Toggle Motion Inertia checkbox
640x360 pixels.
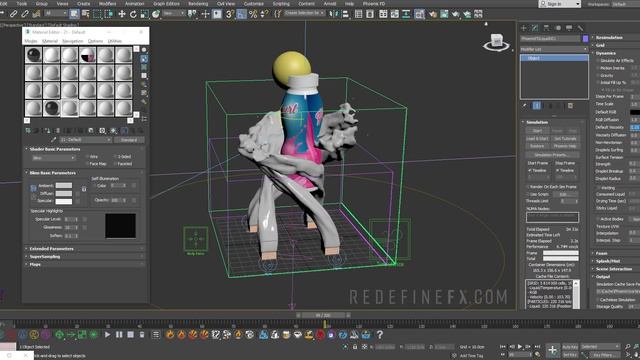point(598,68)
